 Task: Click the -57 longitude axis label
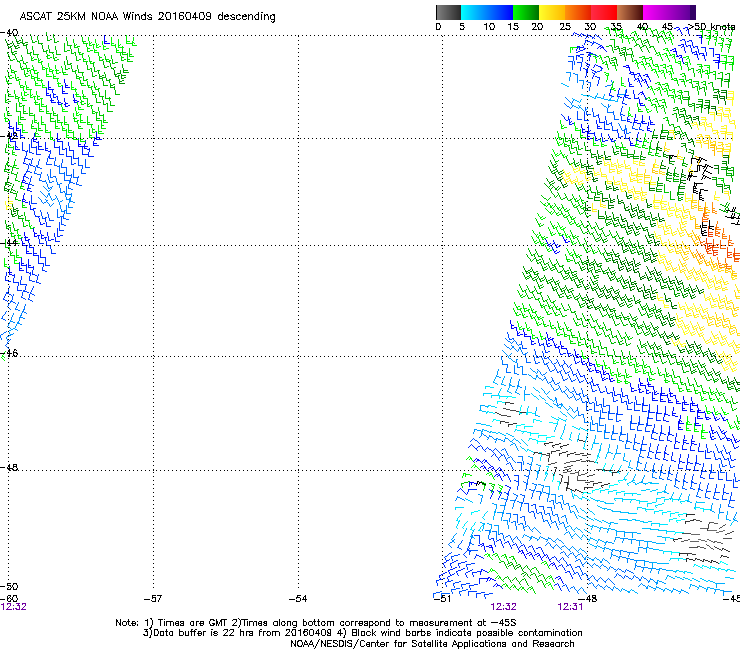tap(152, 599)
